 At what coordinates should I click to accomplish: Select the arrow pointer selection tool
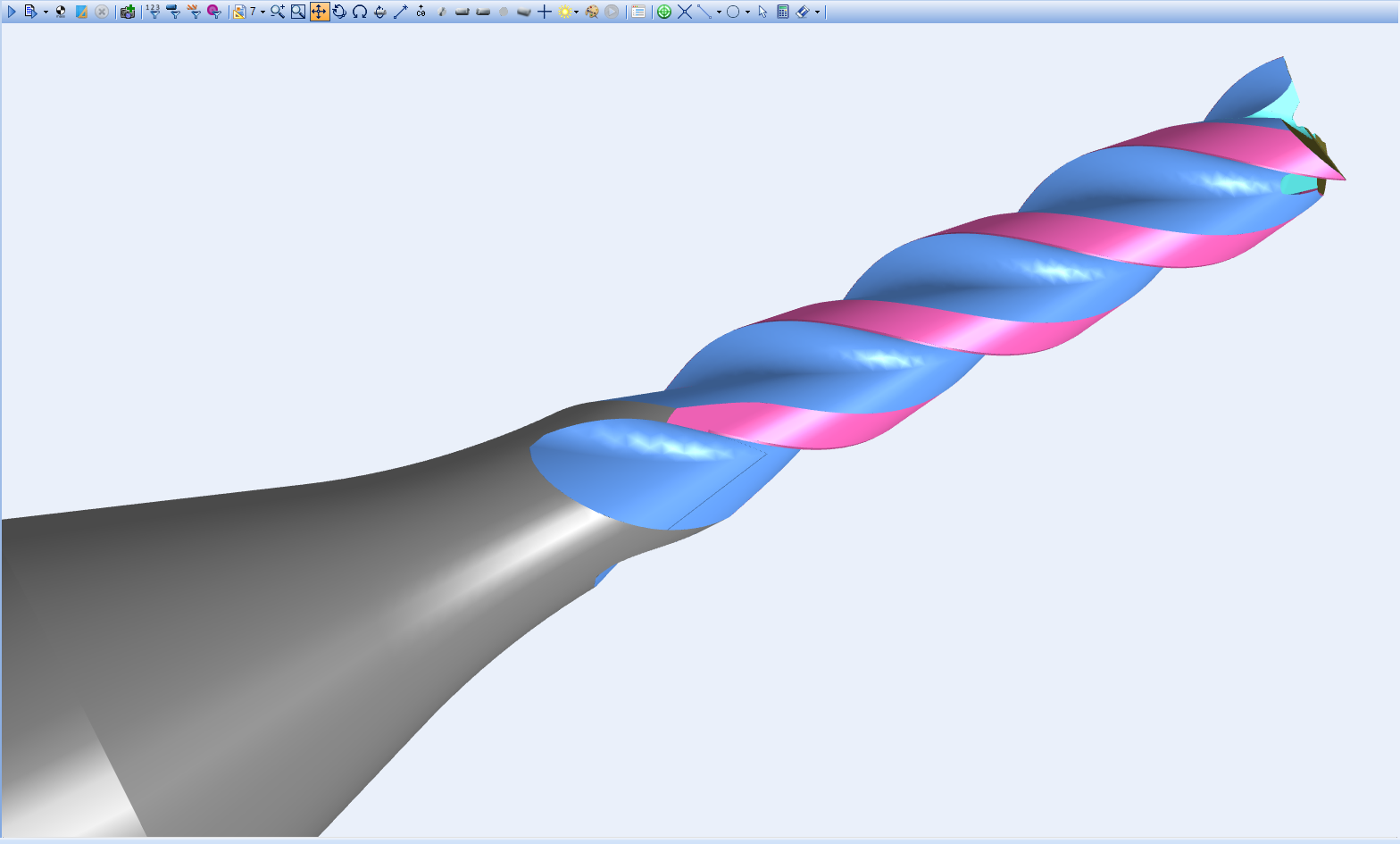(762, 12)
